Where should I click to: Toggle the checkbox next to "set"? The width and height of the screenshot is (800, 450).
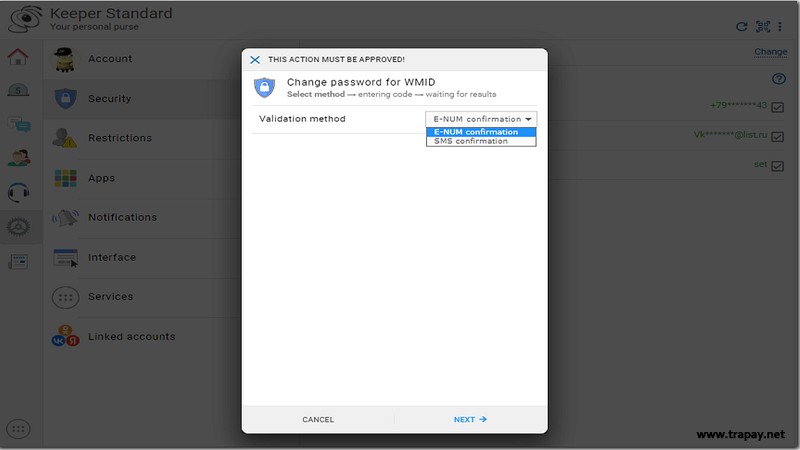(777, 166)
